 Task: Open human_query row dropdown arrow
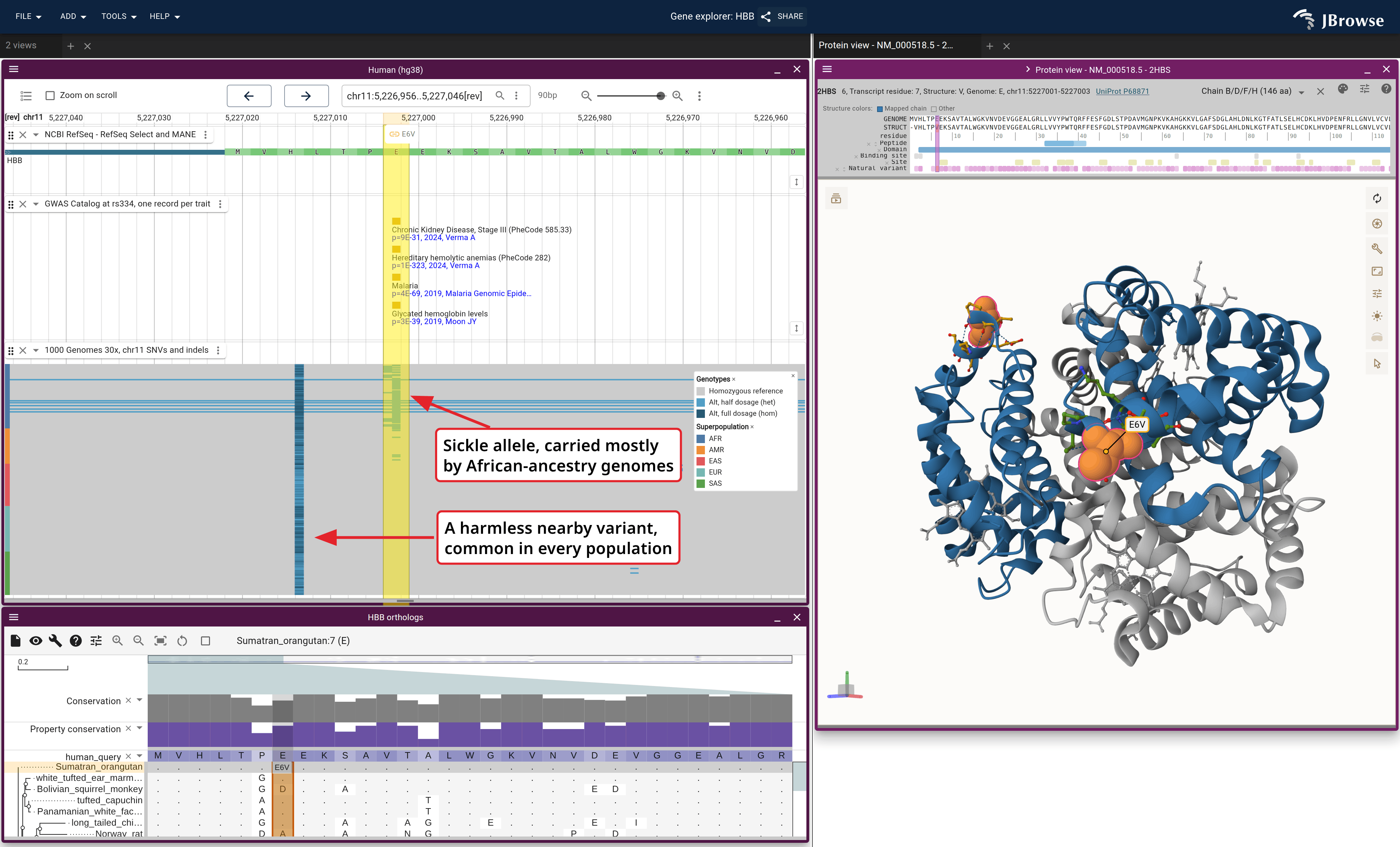pos(140,756)
